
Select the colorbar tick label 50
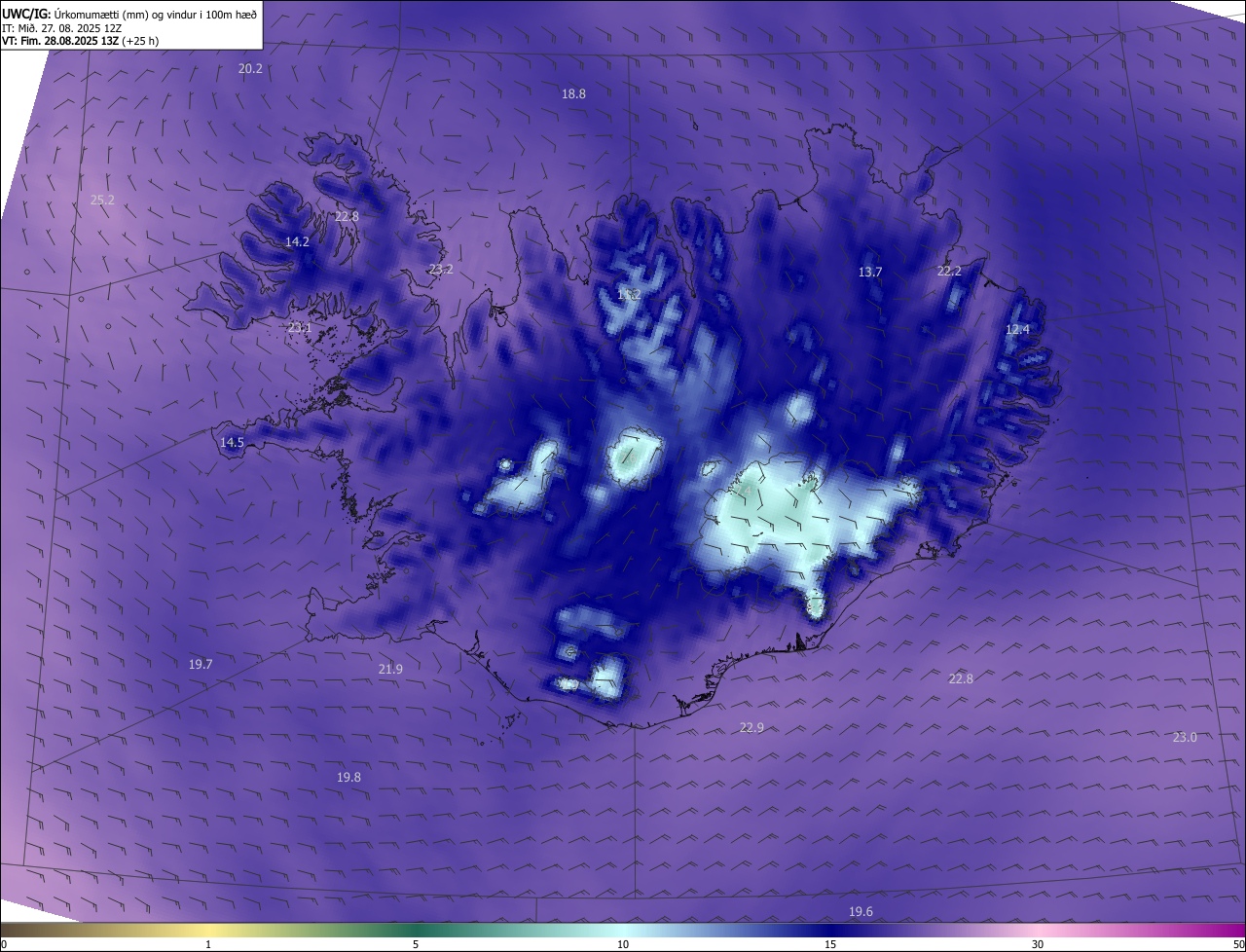point(1238,944)
